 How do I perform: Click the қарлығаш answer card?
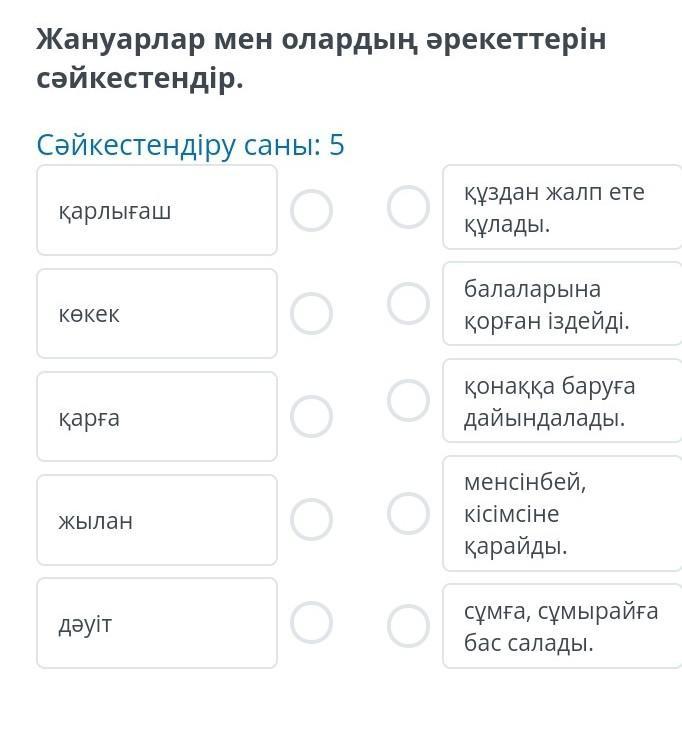click(x=157, y=210)
